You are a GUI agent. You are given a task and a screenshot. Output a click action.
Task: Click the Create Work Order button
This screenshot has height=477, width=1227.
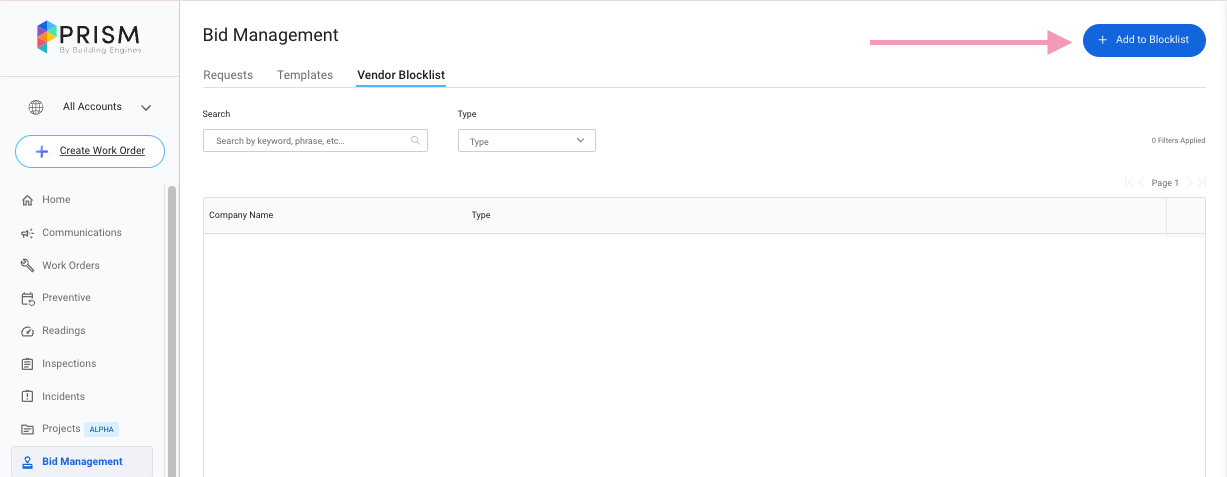tap(90, 151)
